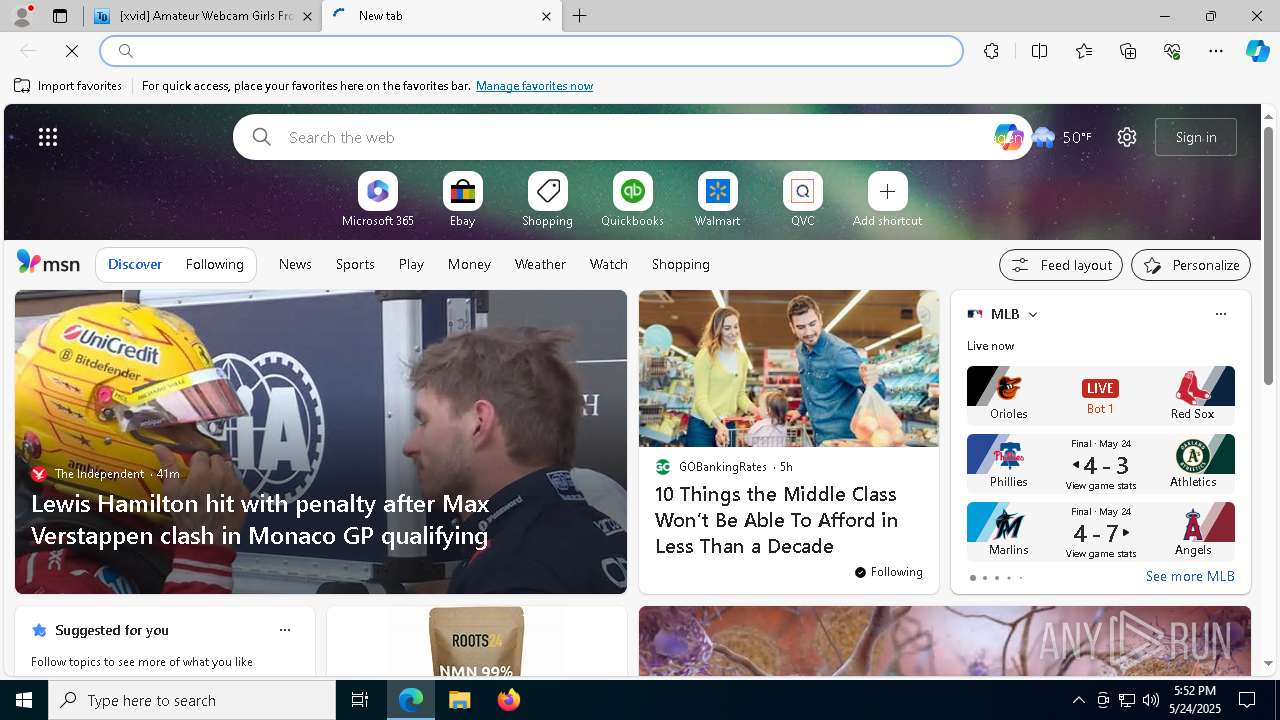This screenshot has width=1280, height=720.
Task: Open the Play menu item
Action: [411, 264]
